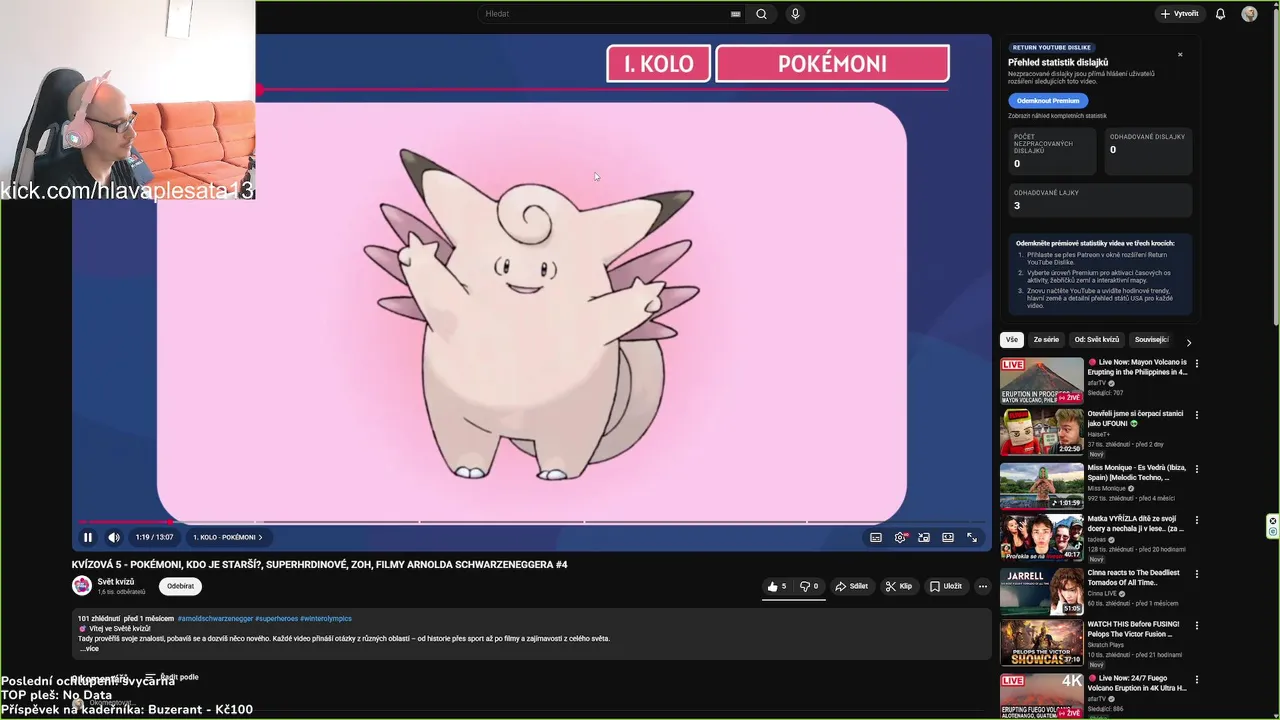Open options for Mayon Volcano video

tap(1197, 364)
